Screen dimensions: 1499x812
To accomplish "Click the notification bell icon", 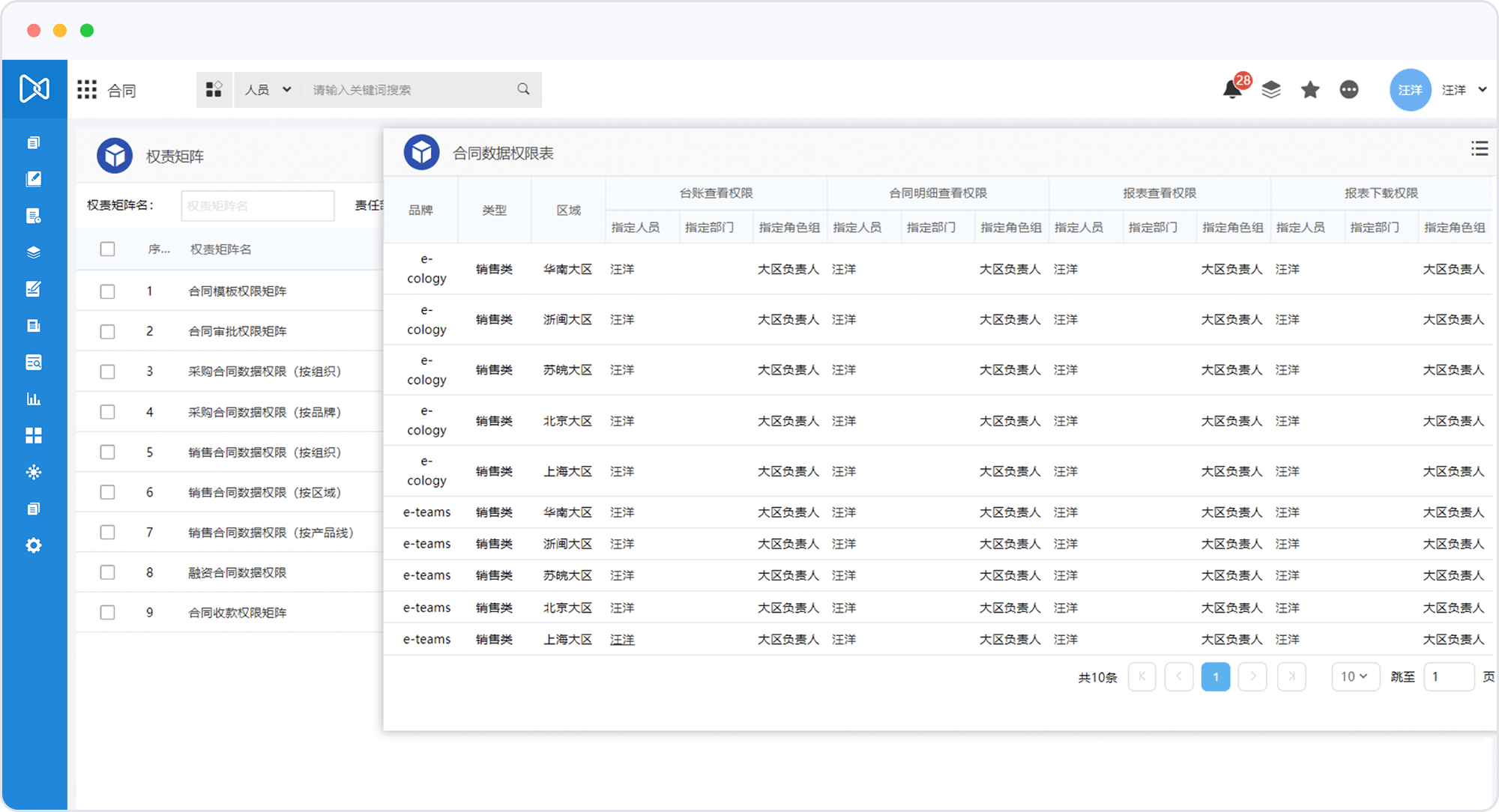I will click(1231, 90).
